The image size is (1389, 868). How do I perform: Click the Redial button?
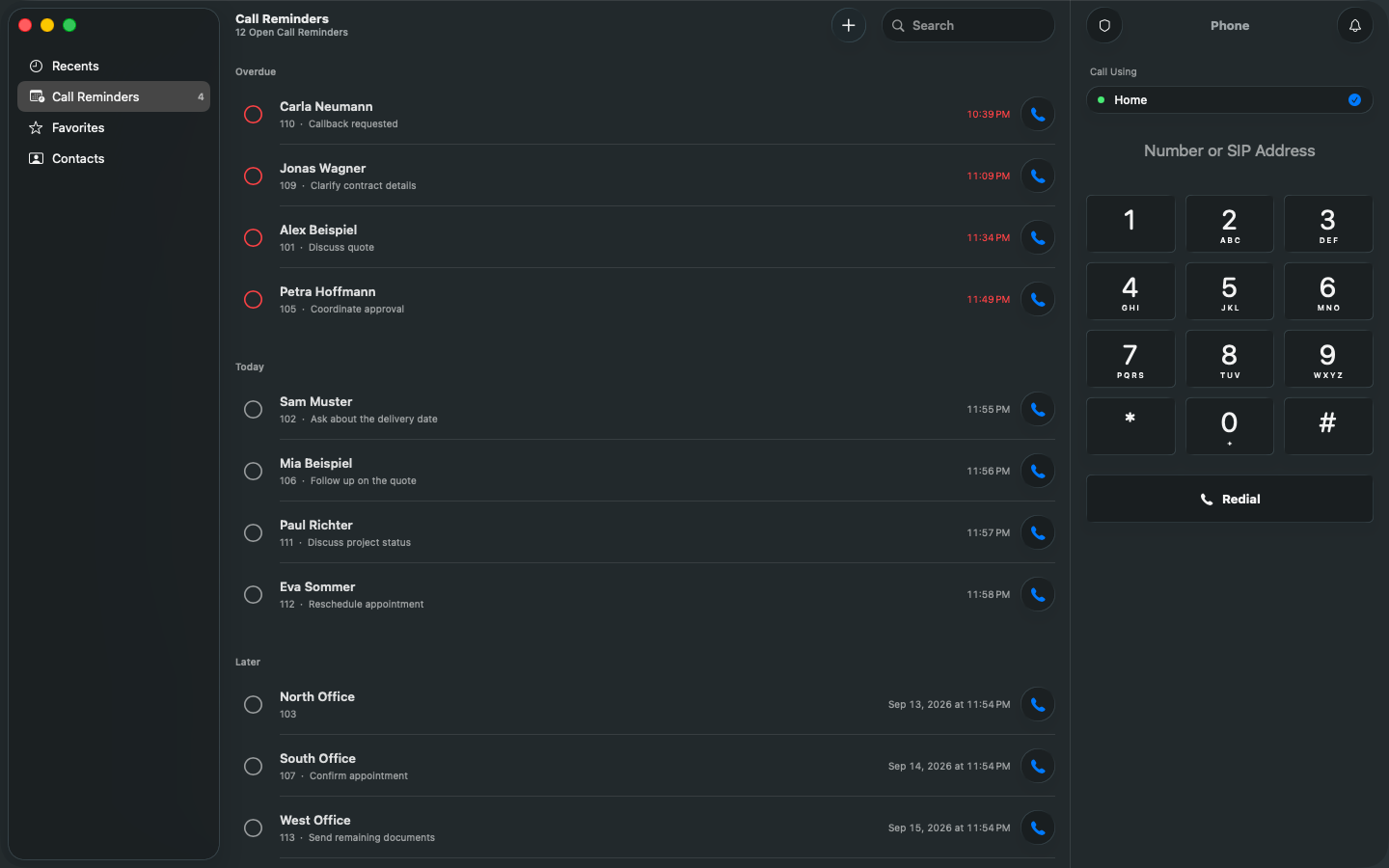pyautogui.click(x=1229, y=499)
